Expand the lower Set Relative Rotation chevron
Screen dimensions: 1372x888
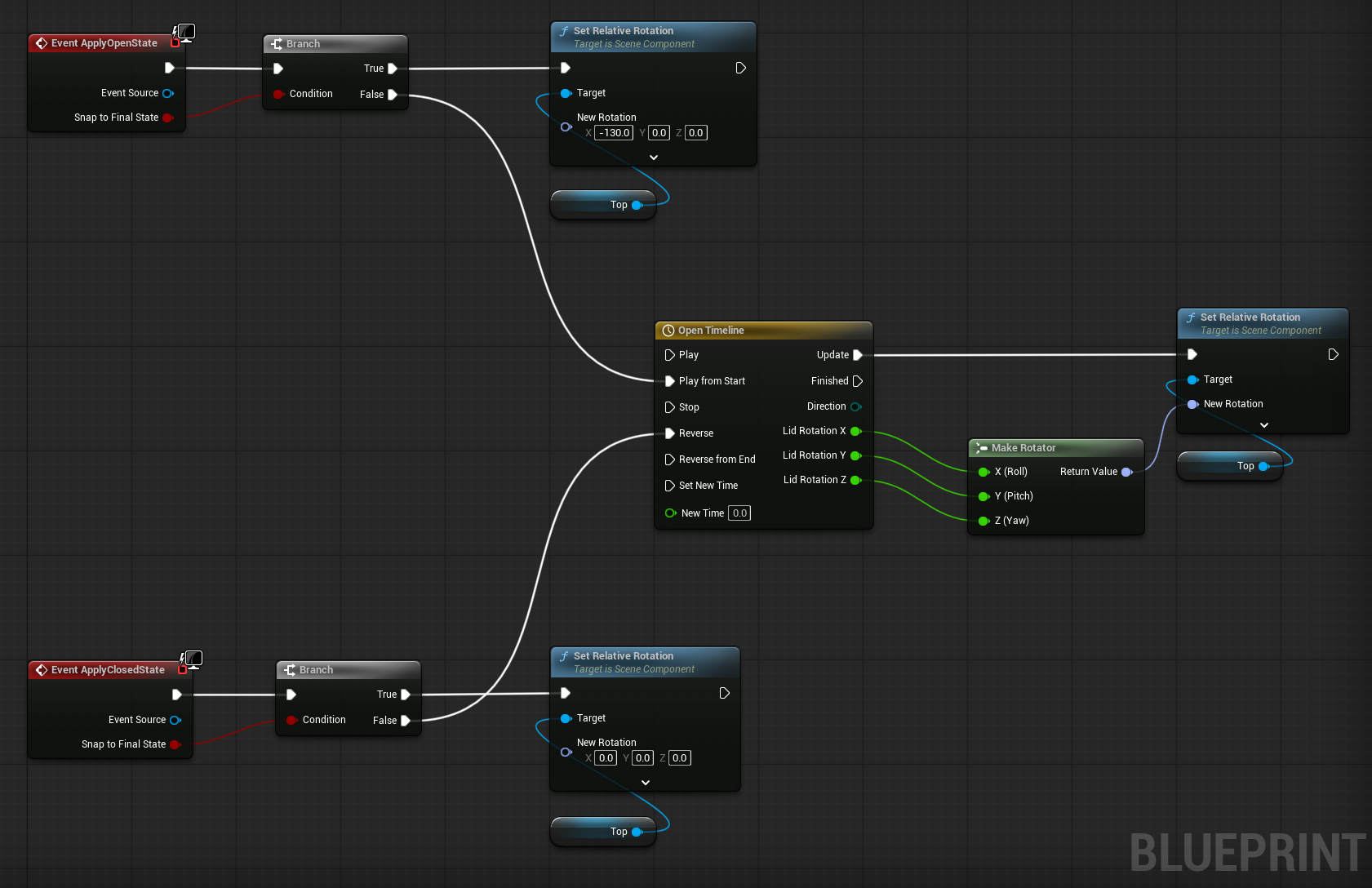click(x=645, y=782)
